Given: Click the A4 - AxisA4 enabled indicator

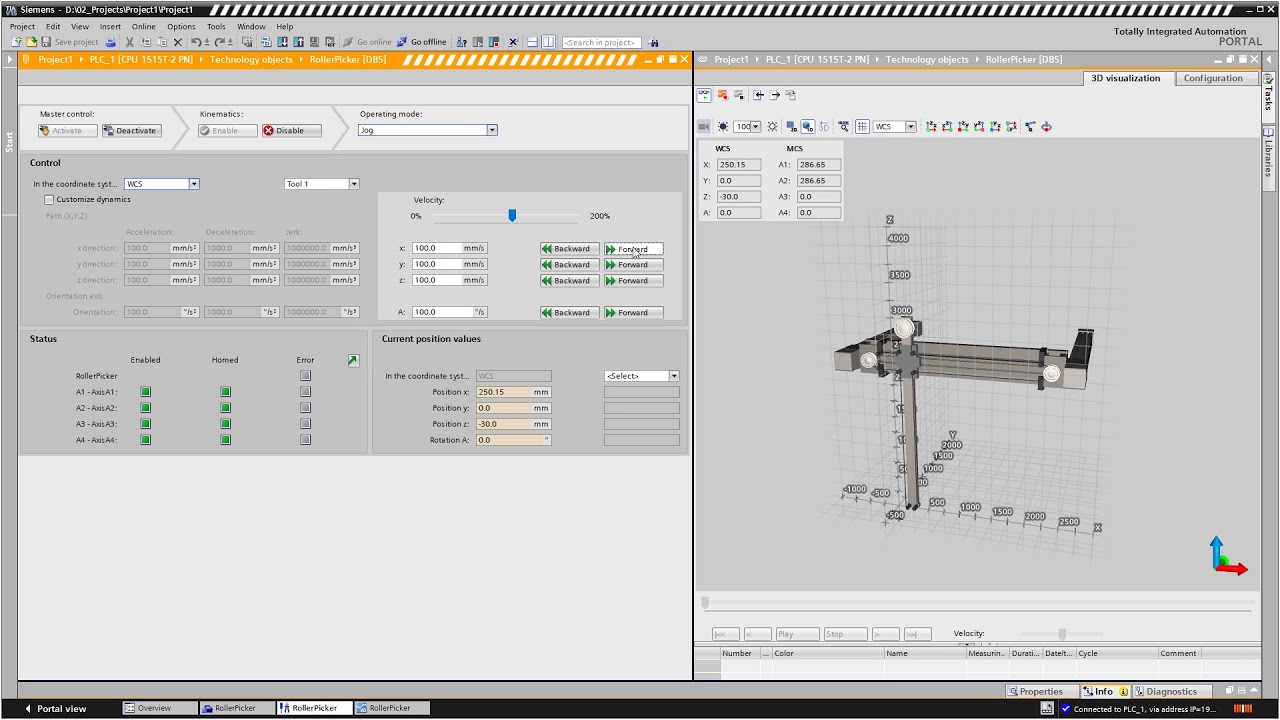Looking at the screenshot, I should [145, 440].
